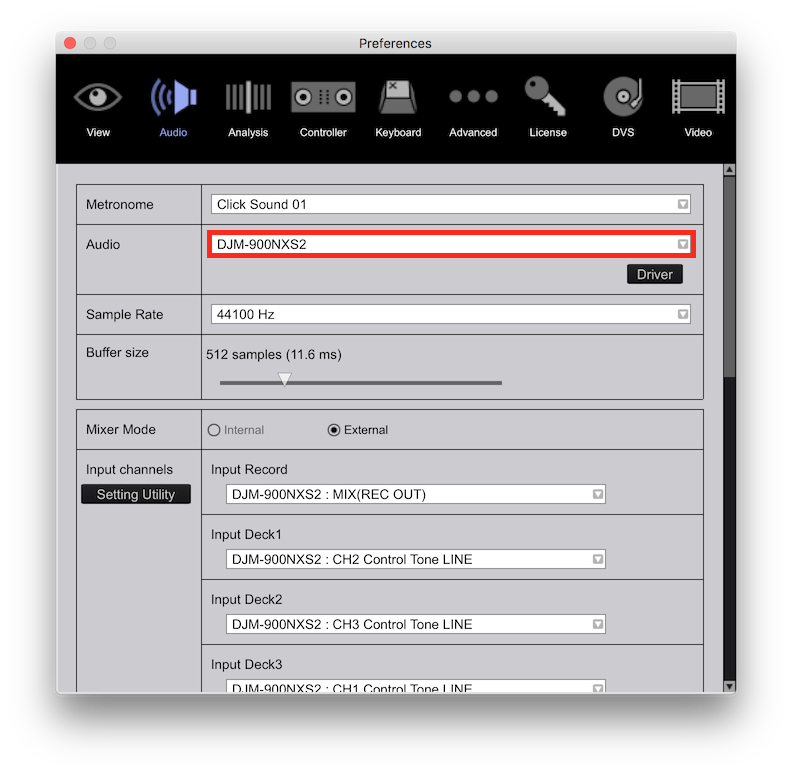This screenshot has height=774, width=792.
Task: Click the Input Deck1 heading
Action: coord(246,535)
